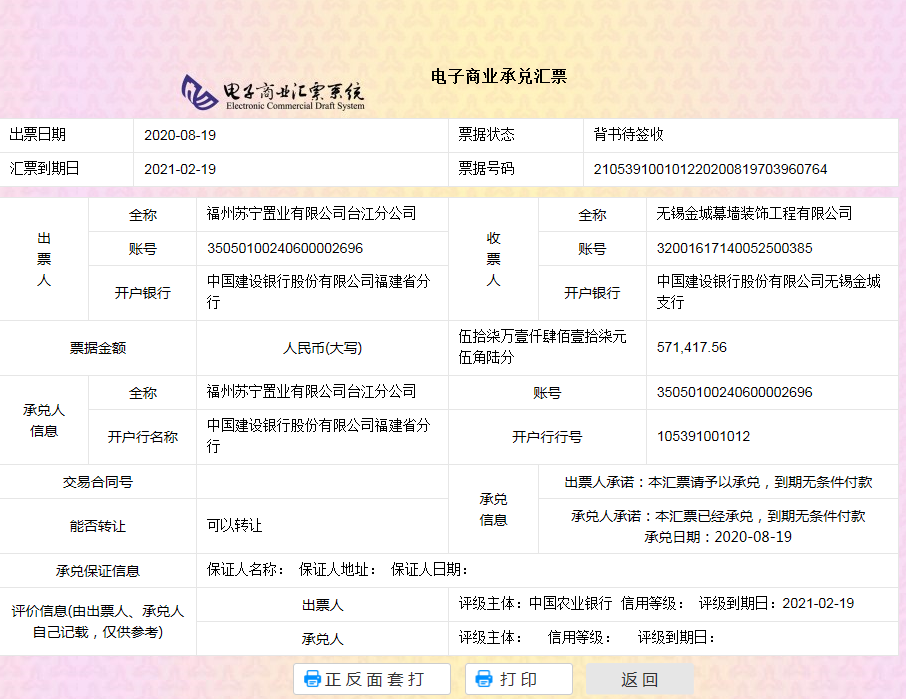Select the 承兑保证信息 label

click(98, 571)
